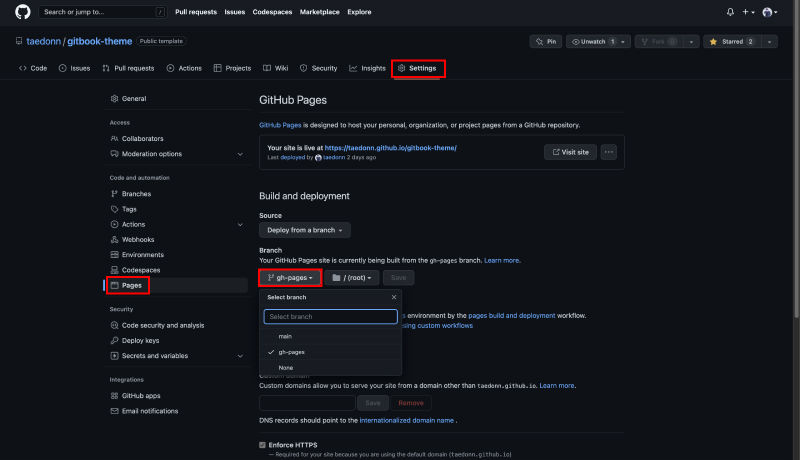This screenshot has width=800, height=460.
Task: Open General settings in sidebar
Action: click(x=176, y=98)
